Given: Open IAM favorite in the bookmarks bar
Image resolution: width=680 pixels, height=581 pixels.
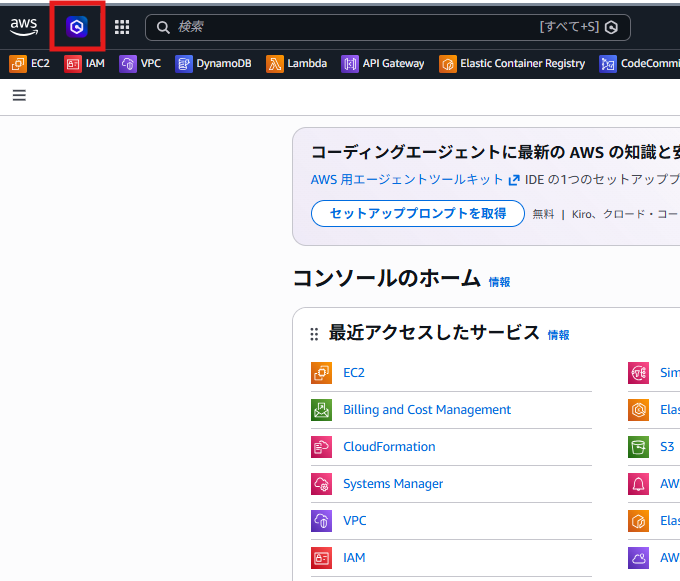Looking at the screenshot, I should pos(85,64).
